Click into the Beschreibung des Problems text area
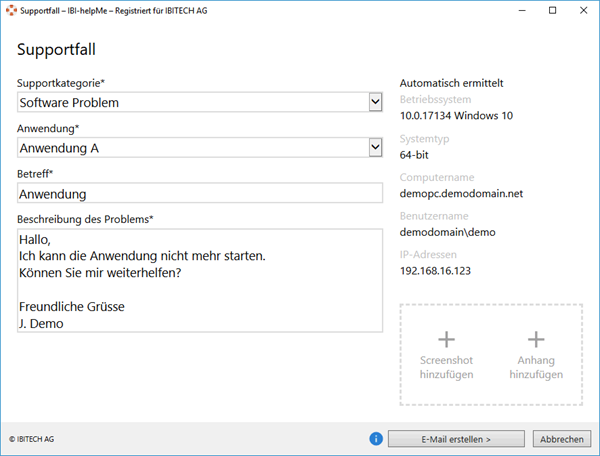Image resolution: width=600 pixels, height=456 pixels. [x=200, y=280]
